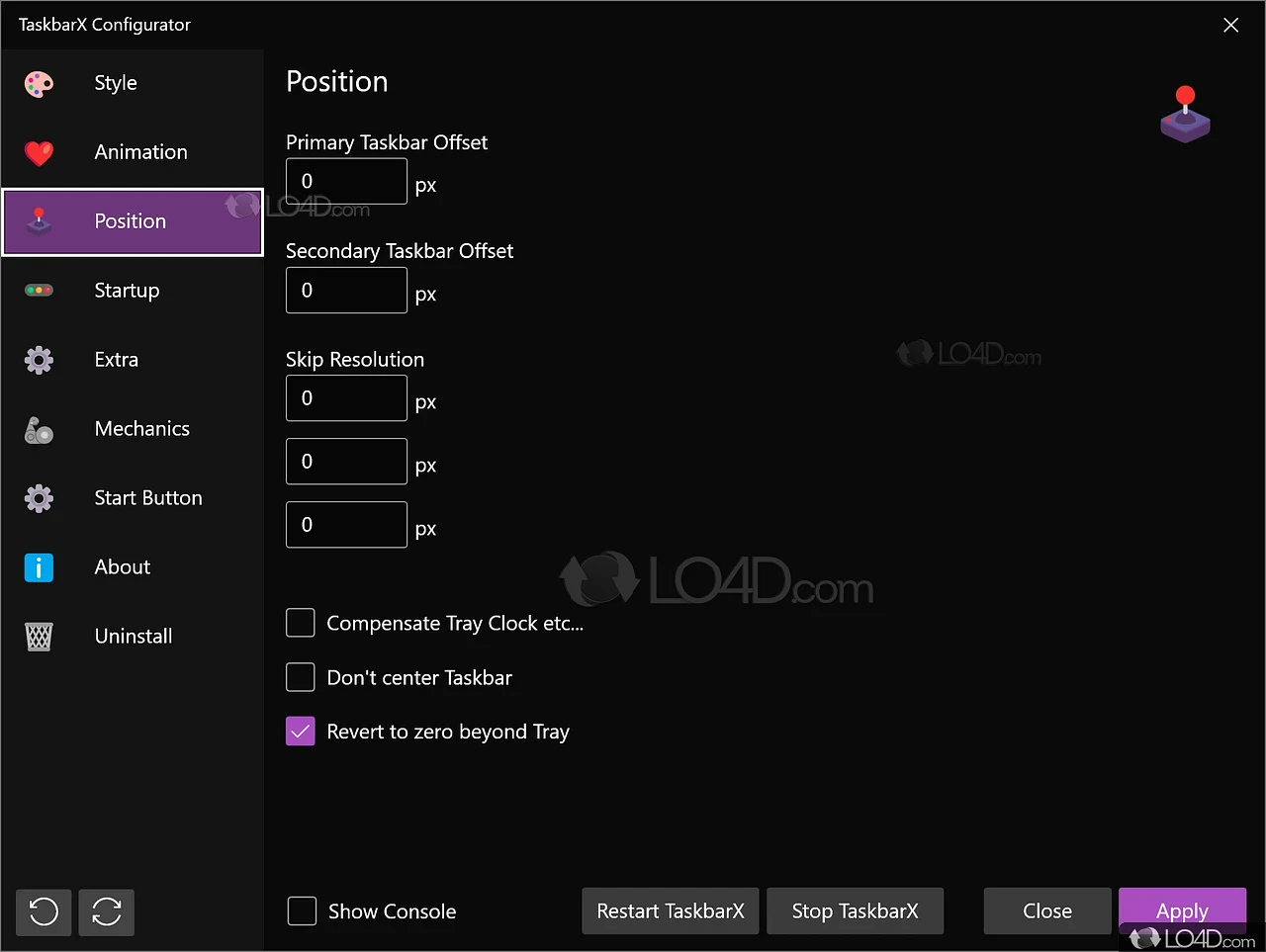
Task: Click the traffic light Startup icon
Action: click(x=39, y=291)
